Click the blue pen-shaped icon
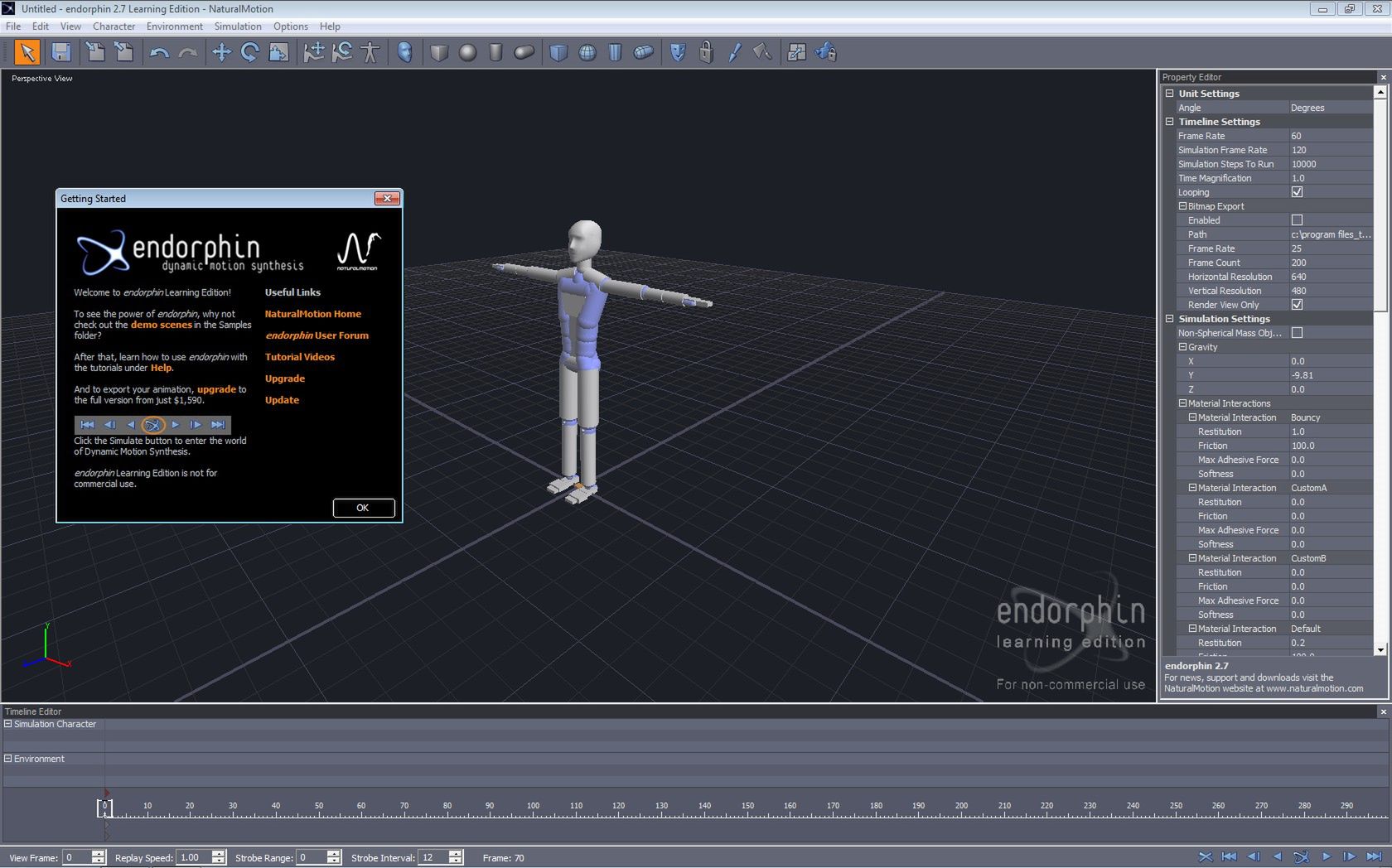The width and height of the screenshot is (1392, 868). [734, 53]
